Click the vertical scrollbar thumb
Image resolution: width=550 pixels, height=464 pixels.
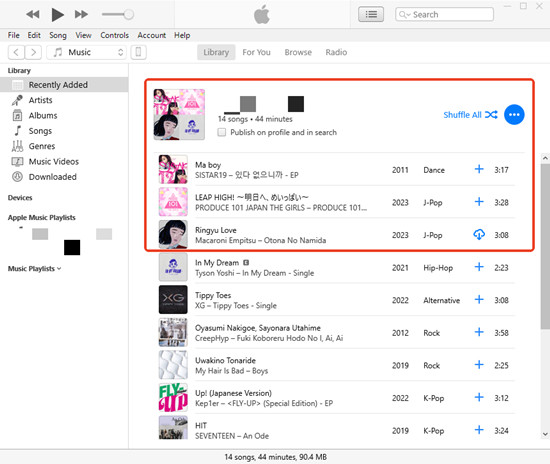pyautogui.click(x=545, y=246)
